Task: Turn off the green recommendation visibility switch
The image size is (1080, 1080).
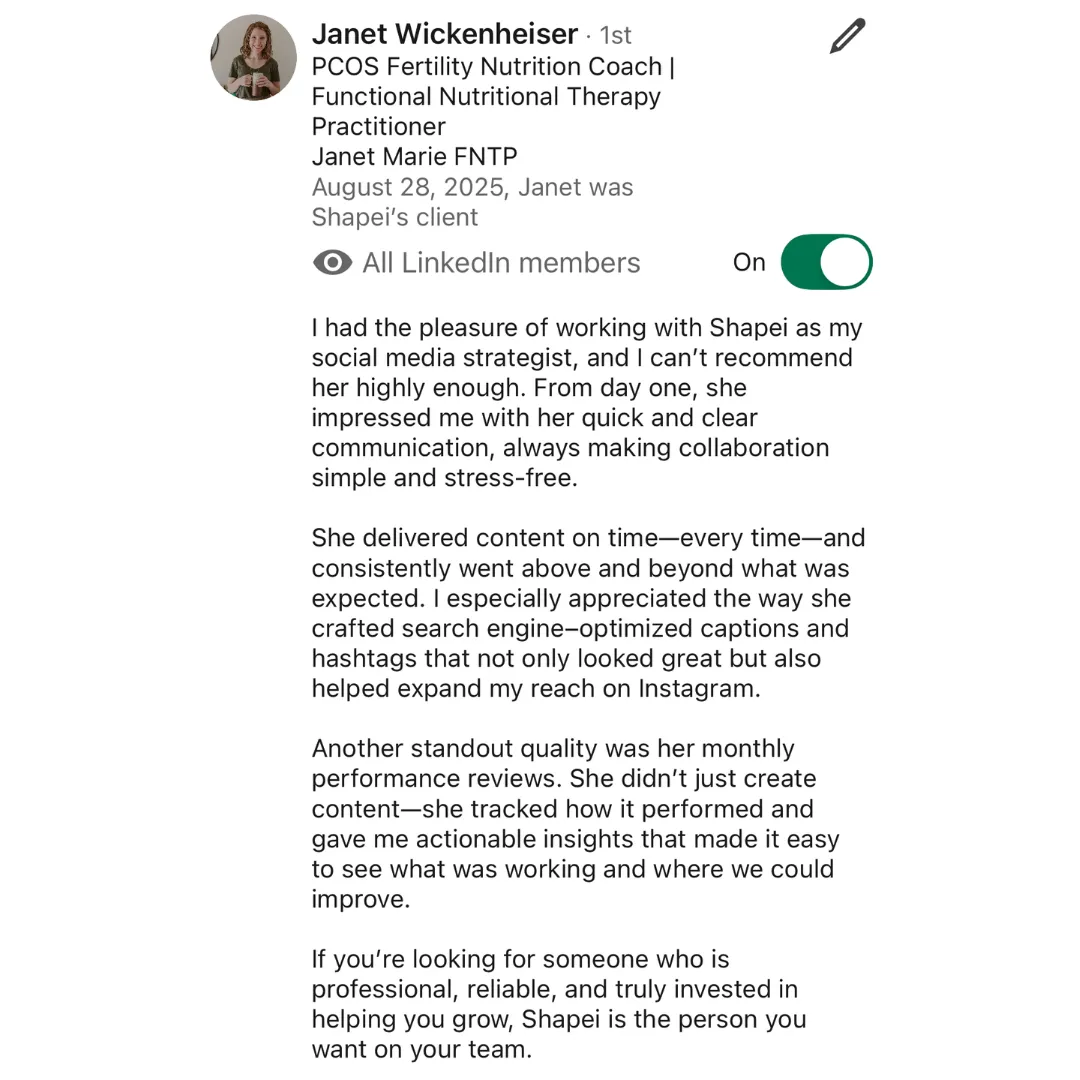Action: 827,262
